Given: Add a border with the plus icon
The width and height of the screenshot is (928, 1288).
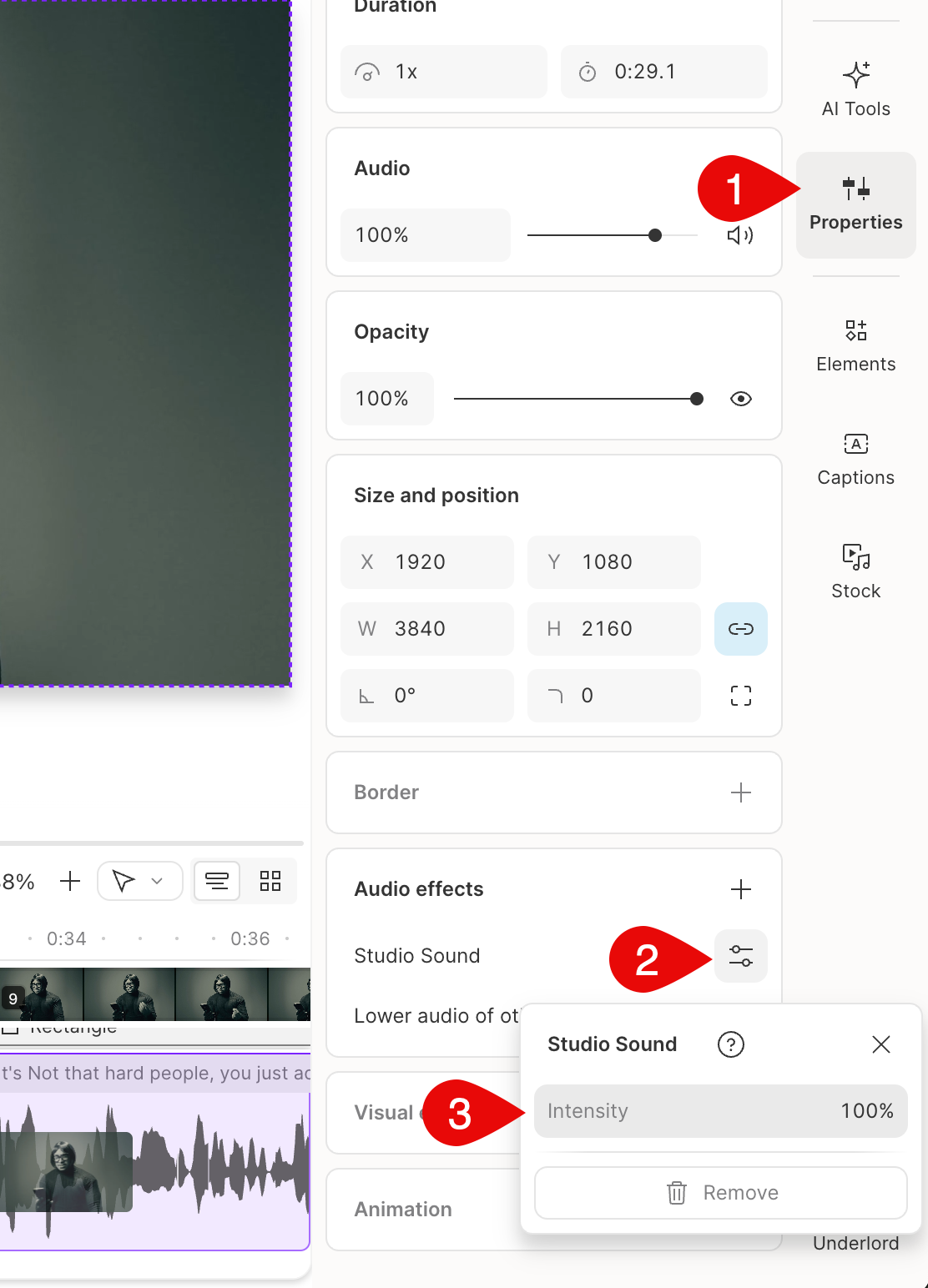Looking at the screenshot, I should (740, 792).
